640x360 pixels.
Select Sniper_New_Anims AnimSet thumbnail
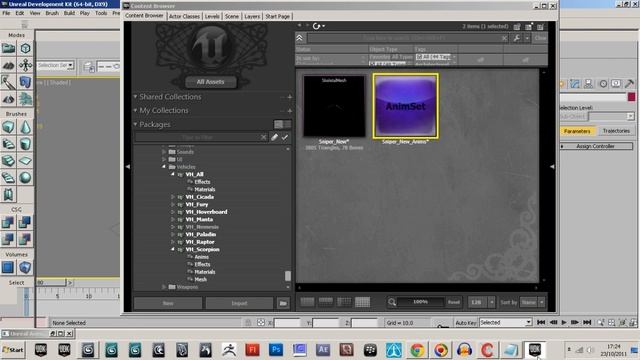(406, 106)
